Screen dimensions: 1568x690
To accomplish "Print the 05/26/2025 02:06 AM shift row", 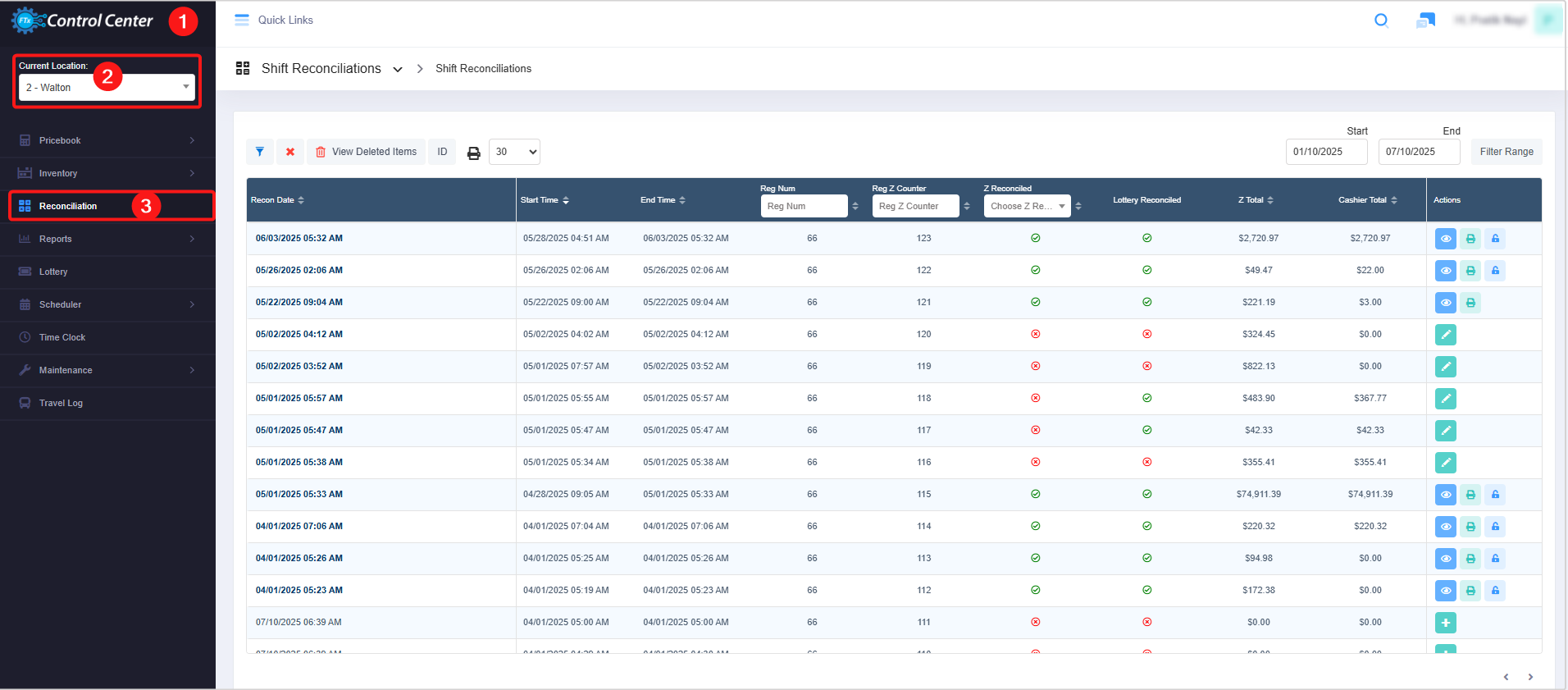I will point(1470,271).
